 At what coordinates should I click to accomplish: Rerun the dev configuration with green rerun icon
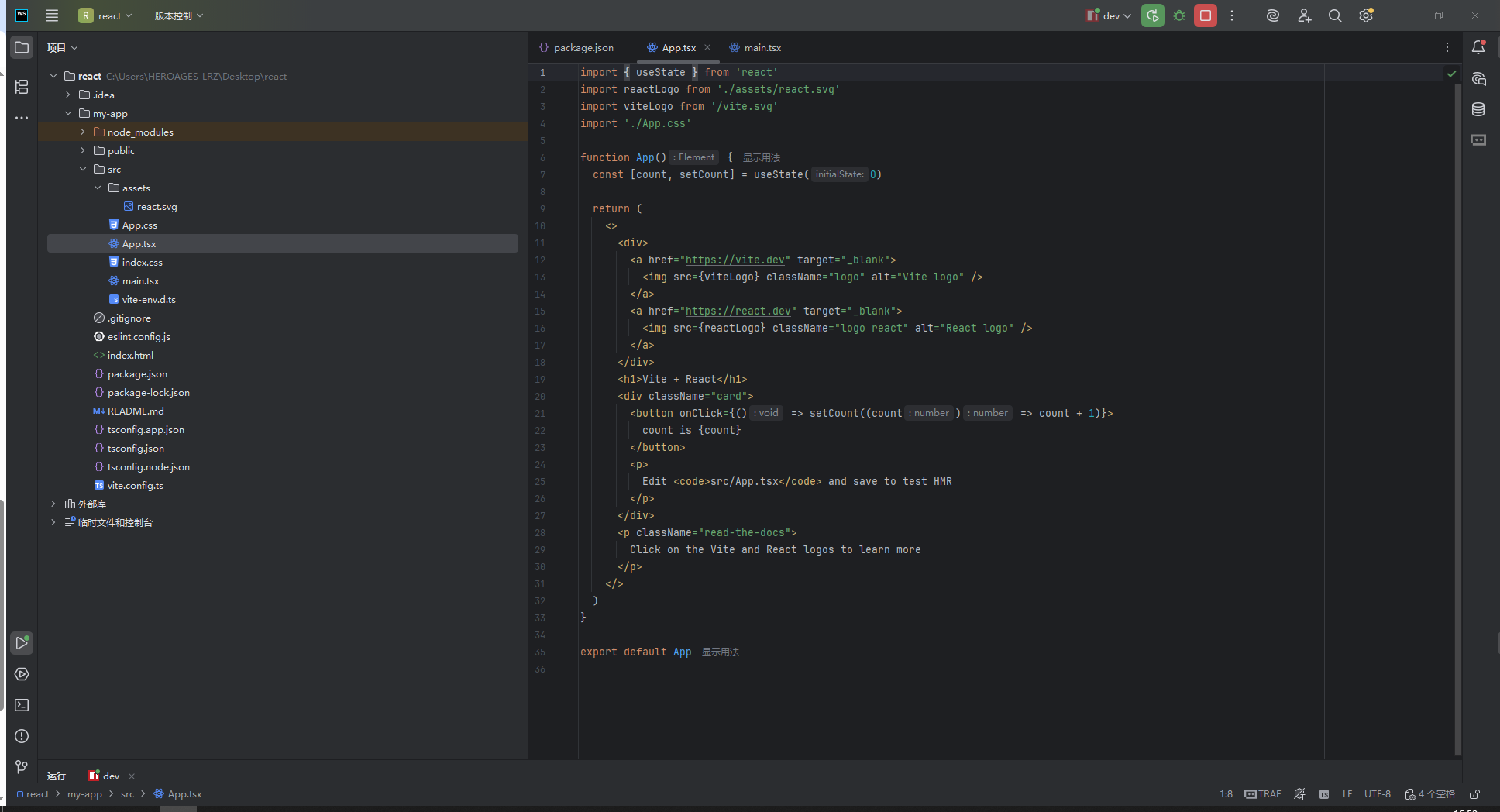tap(1152, 15)
